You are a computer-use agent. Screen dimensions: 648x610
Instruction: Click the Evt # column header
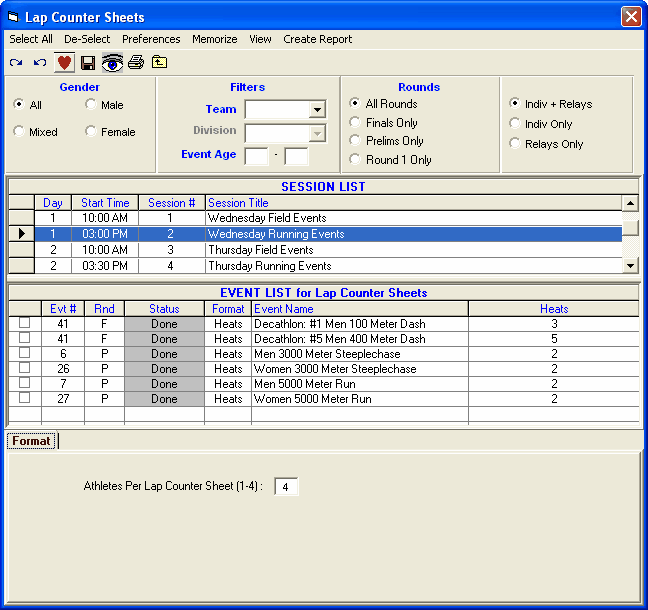[x=63, y=309]
